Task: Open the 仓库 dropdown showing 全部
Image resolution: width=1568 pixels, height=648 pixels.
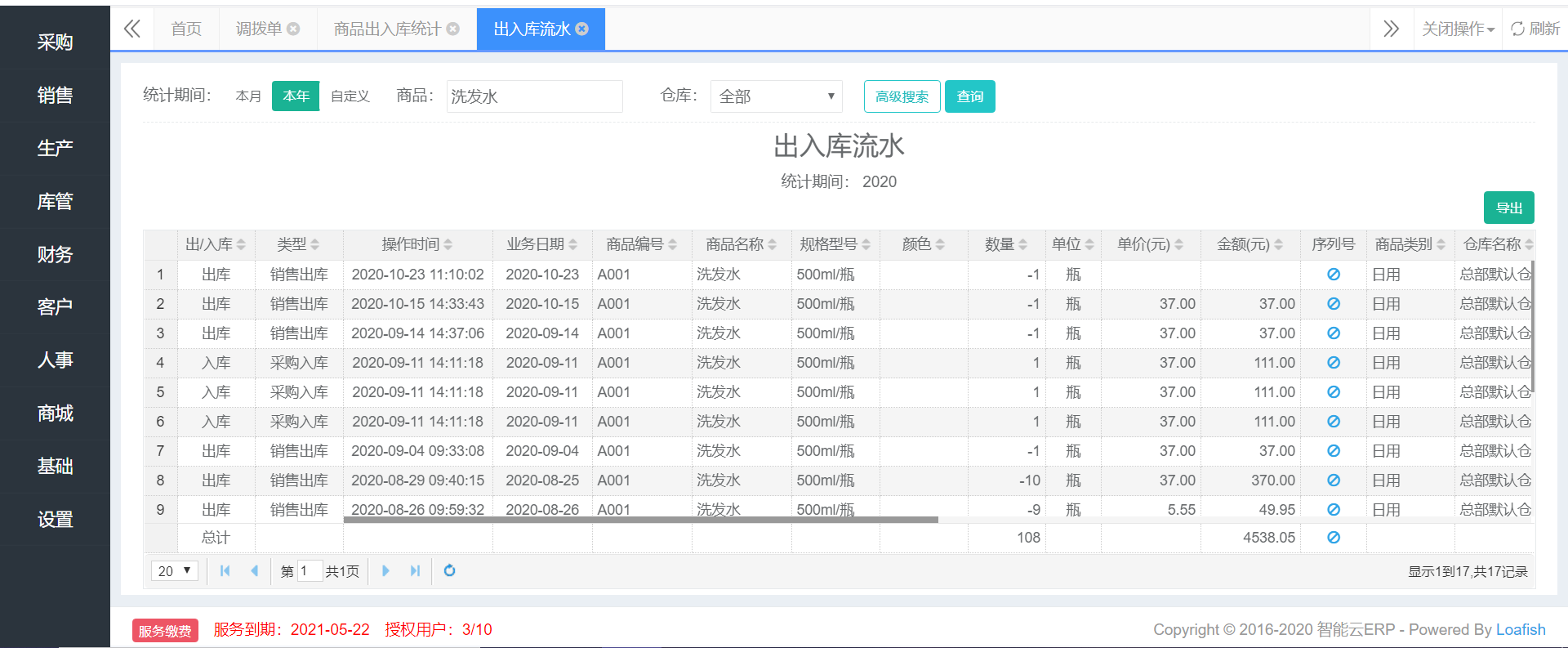Action: pyautogui.click(x=776, y=96)
